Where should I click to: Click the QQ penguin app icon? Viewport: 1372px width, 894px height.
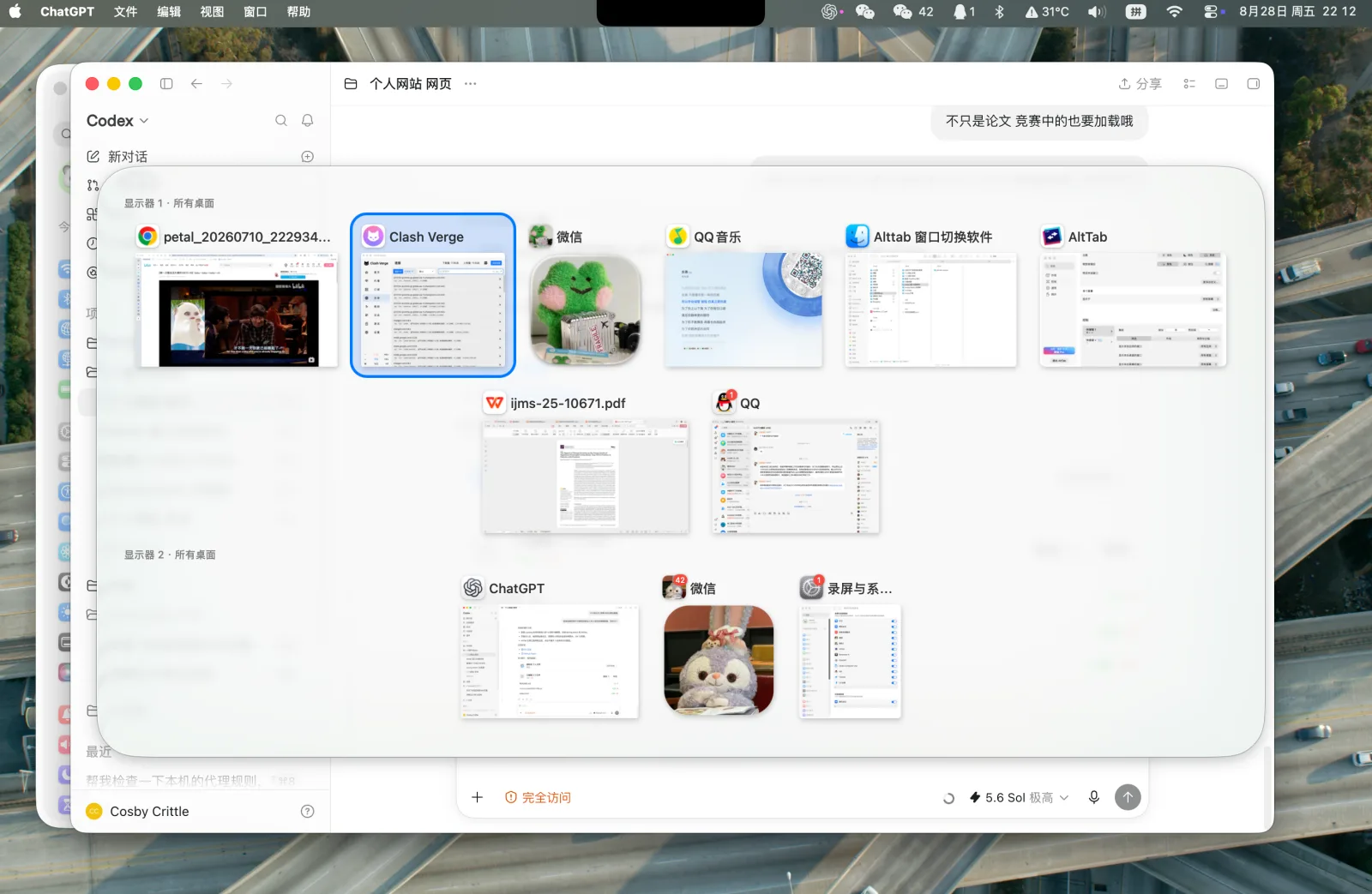[725, 403]
